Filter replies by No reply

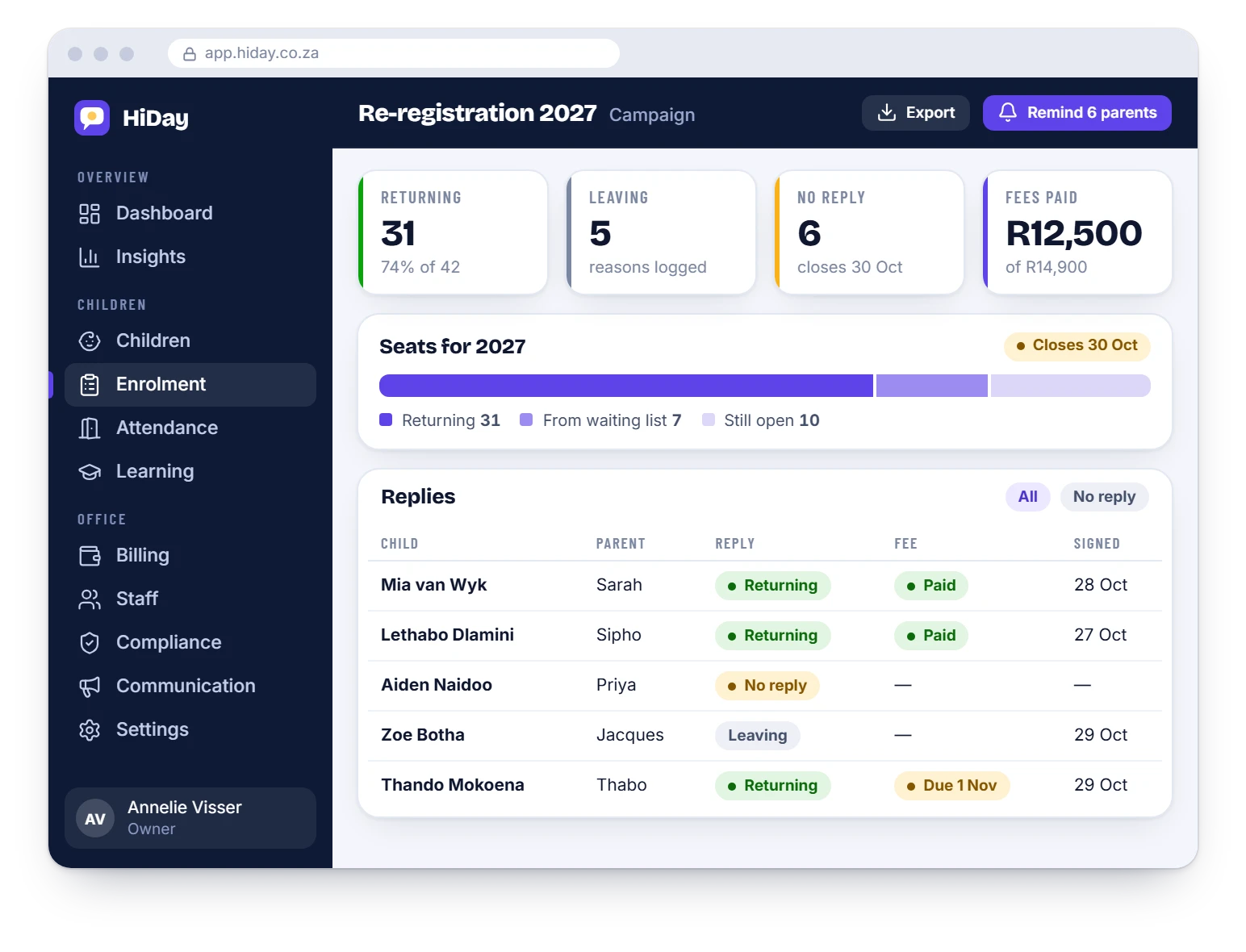click(x=1104, y=497)
